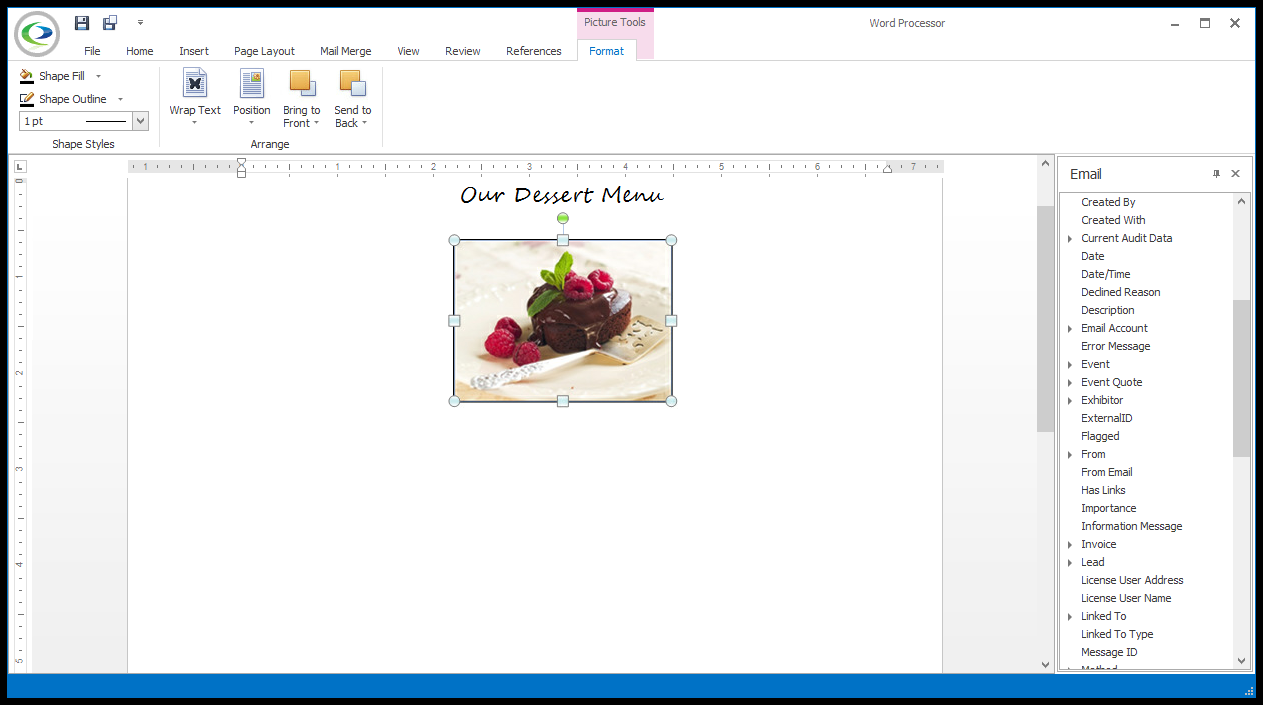Click the Save As icon in quick access toolbar
The width and height of the screenshot is (1263, 705).
(x=110, y=22)
